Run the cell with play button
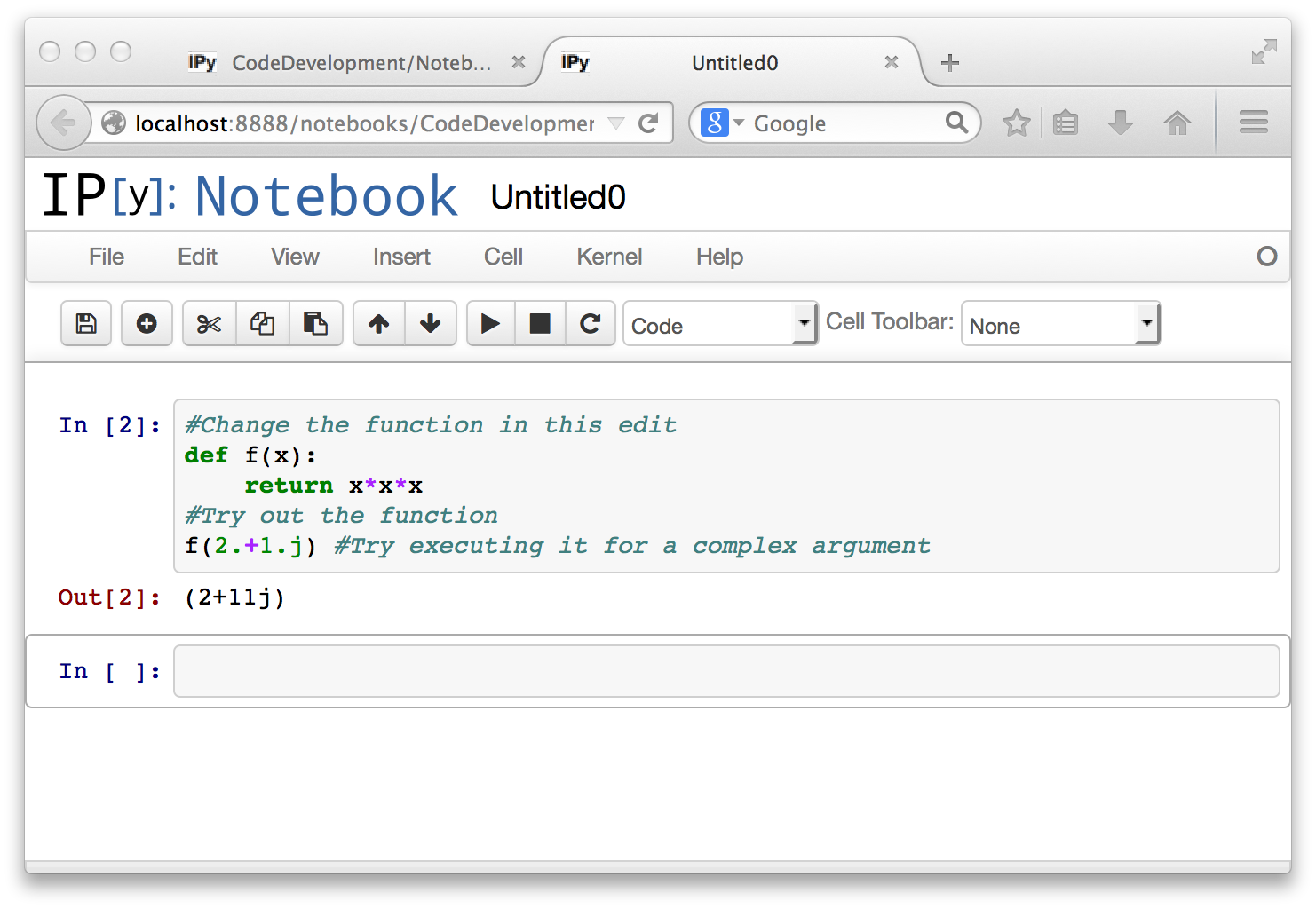The image size is (1316, 909). click(490, 324)
